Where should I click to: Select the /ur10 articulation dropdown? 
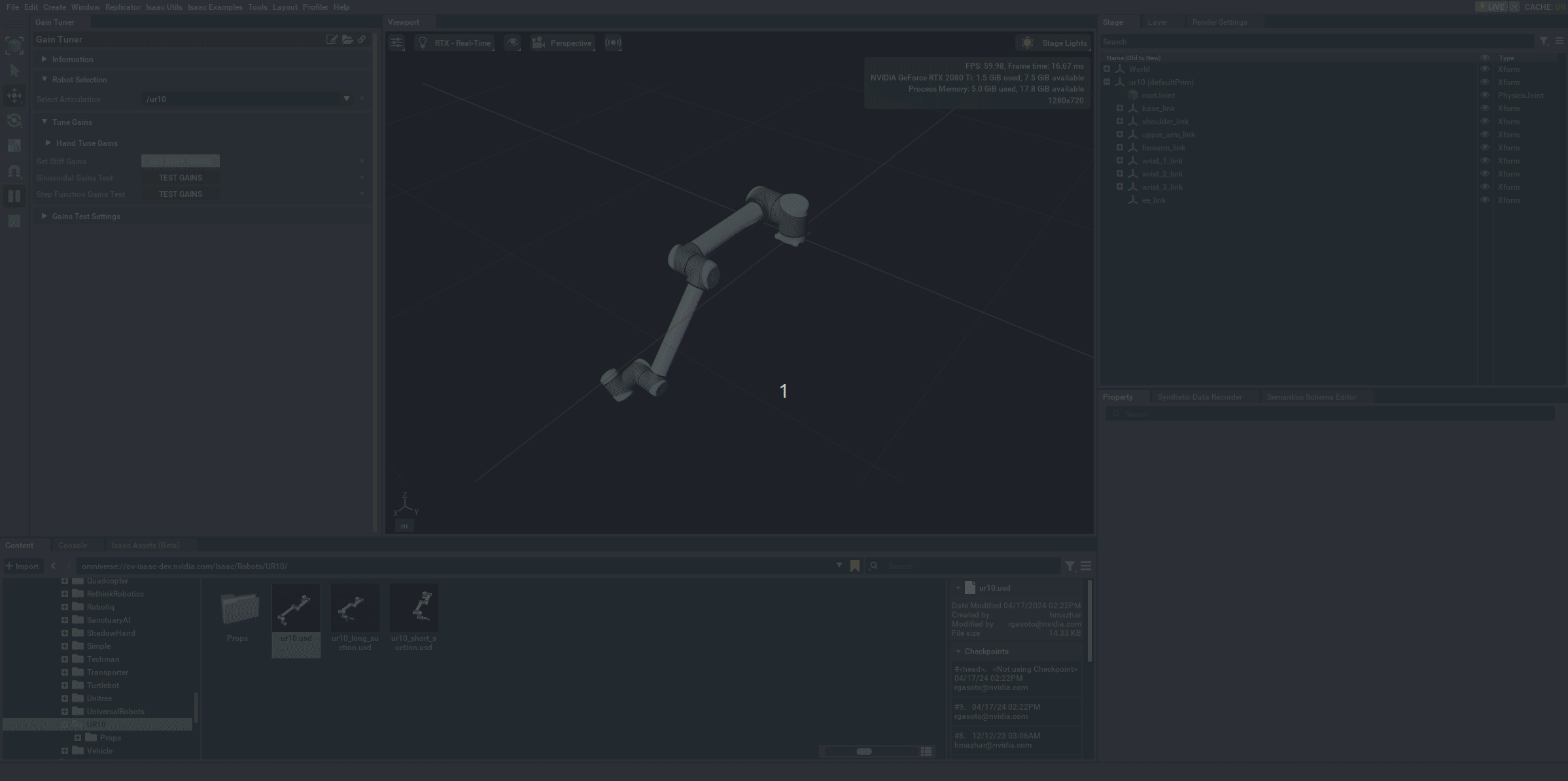247,98
